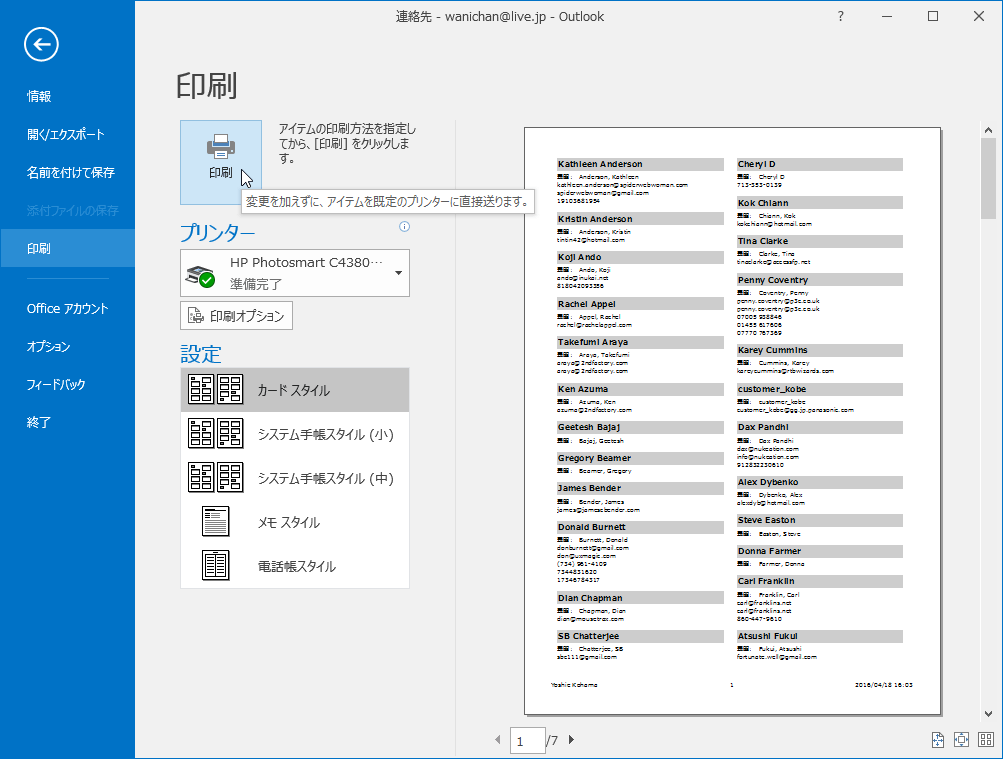Select カード スタイル print style
The height and width of the screenshot is (759, 1003).
coord(295,390)
